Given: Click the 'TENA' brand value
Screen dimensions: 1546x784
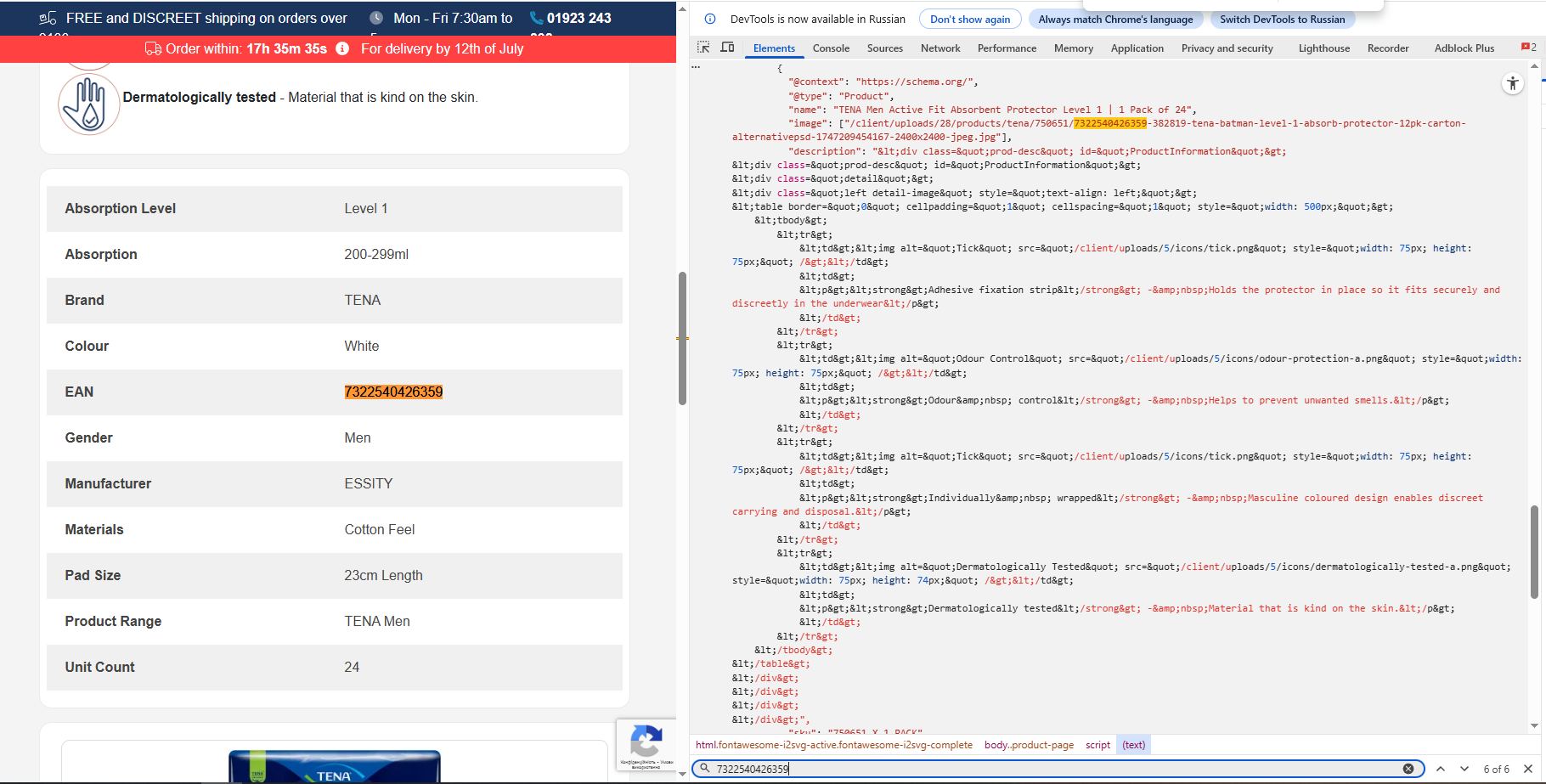Looking at the screenshot, I should (363, 300).
